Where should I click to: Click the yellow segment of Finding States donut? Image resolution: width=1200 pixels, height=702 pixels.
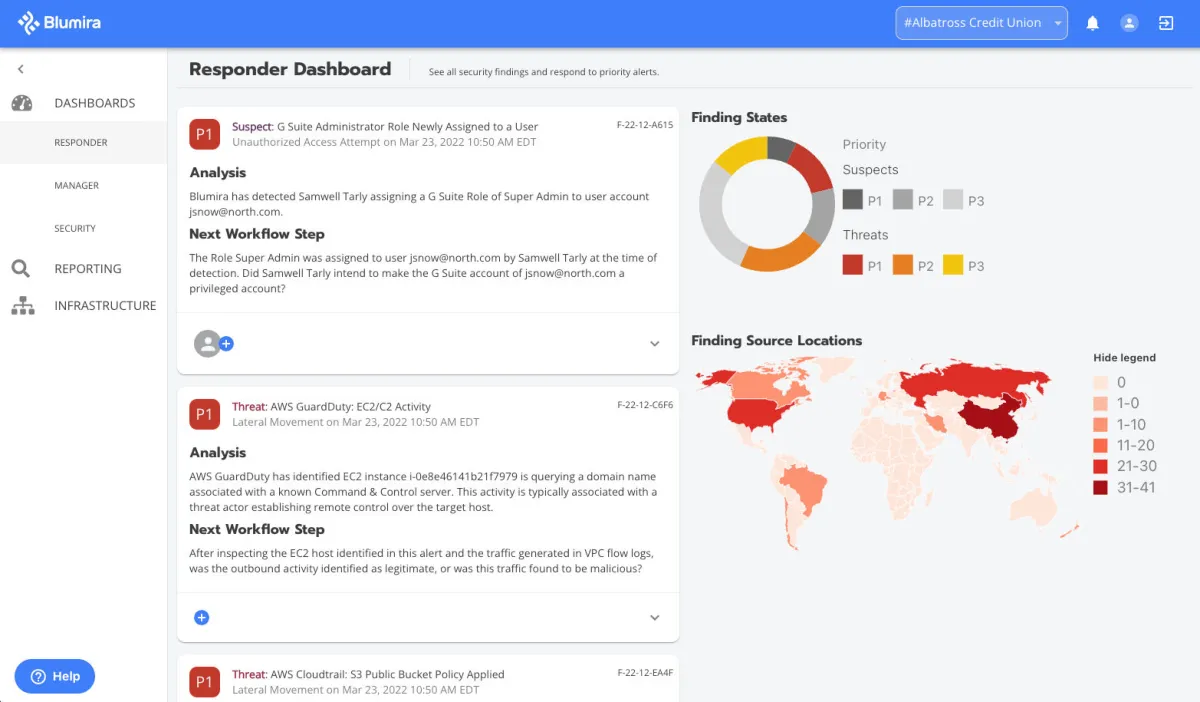tap(742, 153)
